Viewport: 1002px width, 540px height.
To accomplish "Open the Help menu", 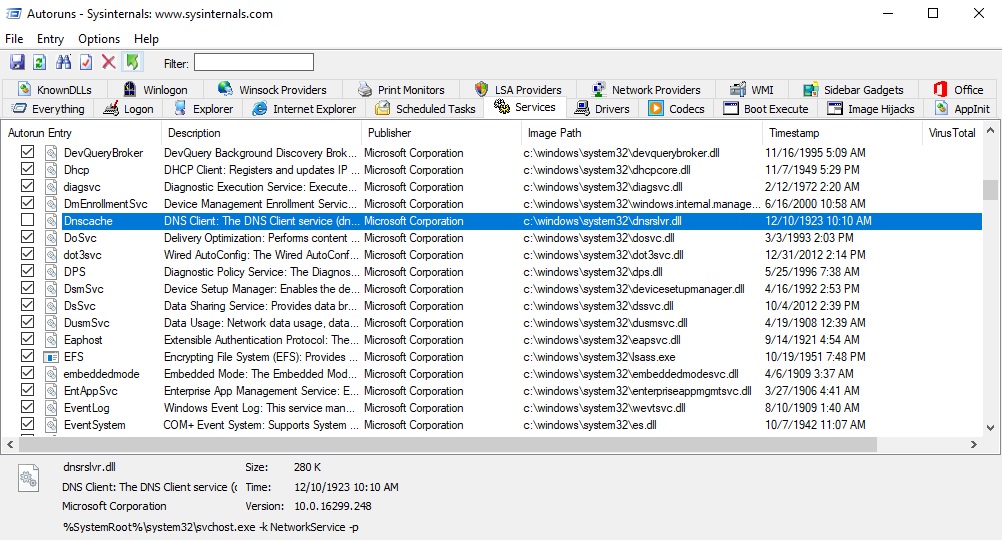I will 146,39.
